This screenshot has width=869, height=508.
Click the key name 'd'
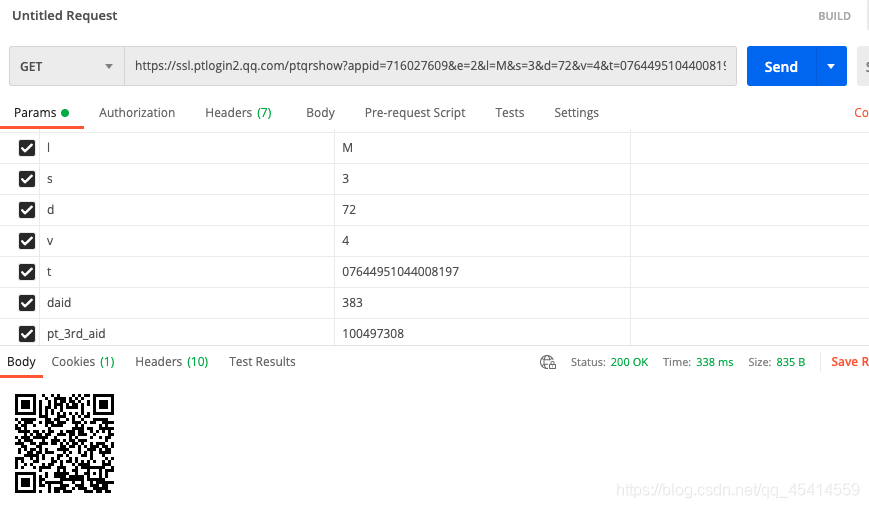(x=50, y=210)
